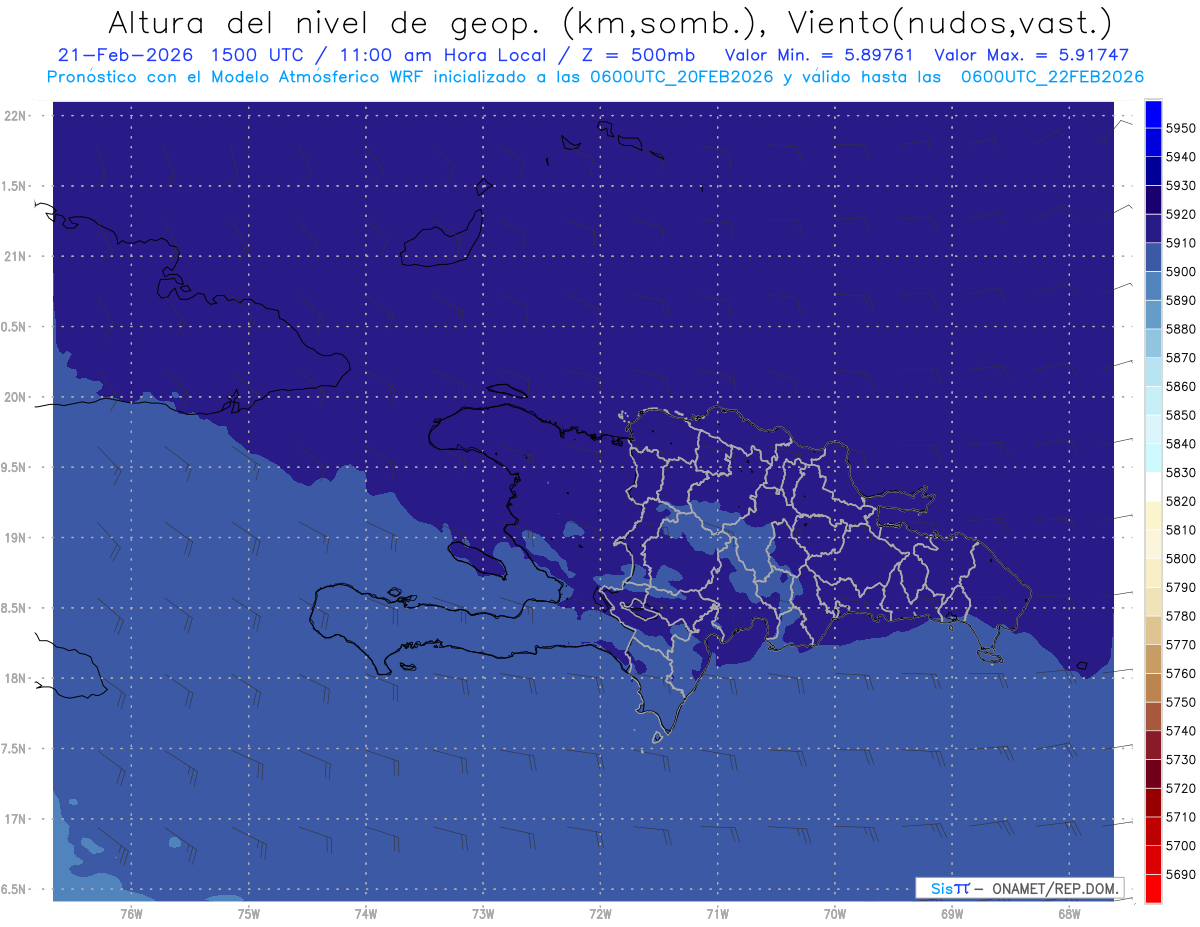Screen dimensions: 1200x927
Task: Click the '74W' longitude label
Action: [x=366, y=914]
